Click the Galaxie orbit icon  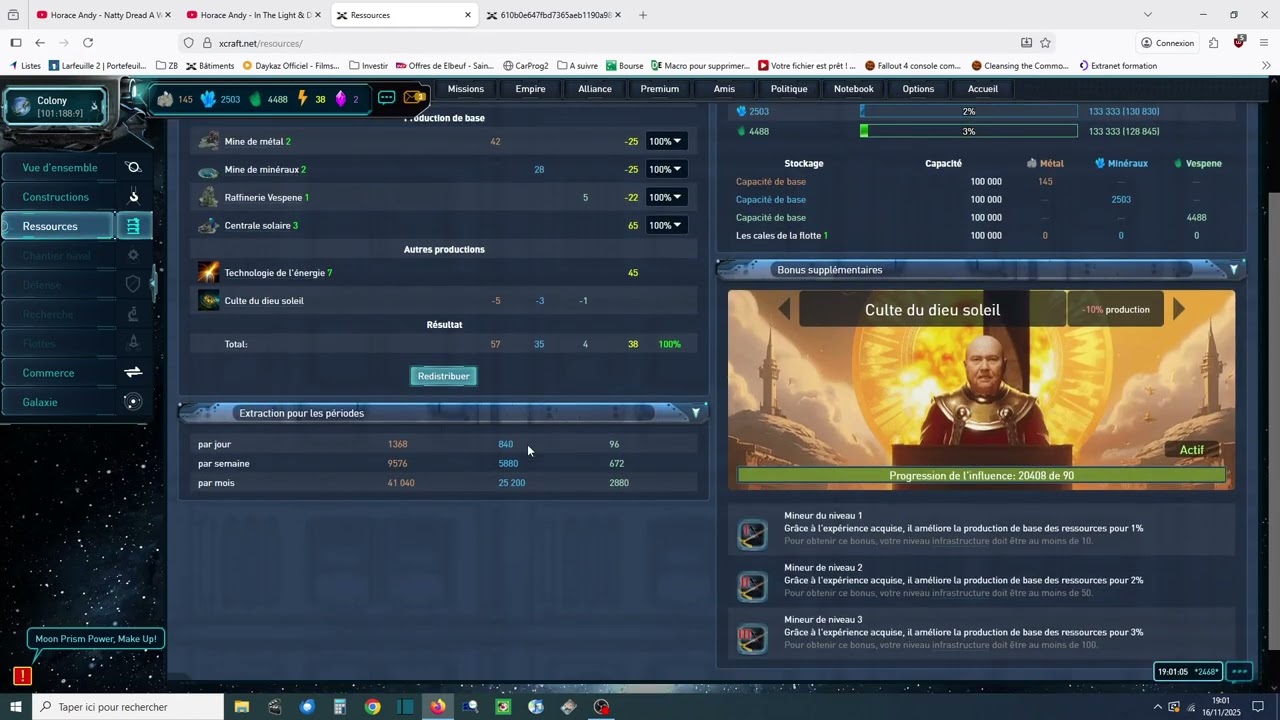tap(133, 402)
